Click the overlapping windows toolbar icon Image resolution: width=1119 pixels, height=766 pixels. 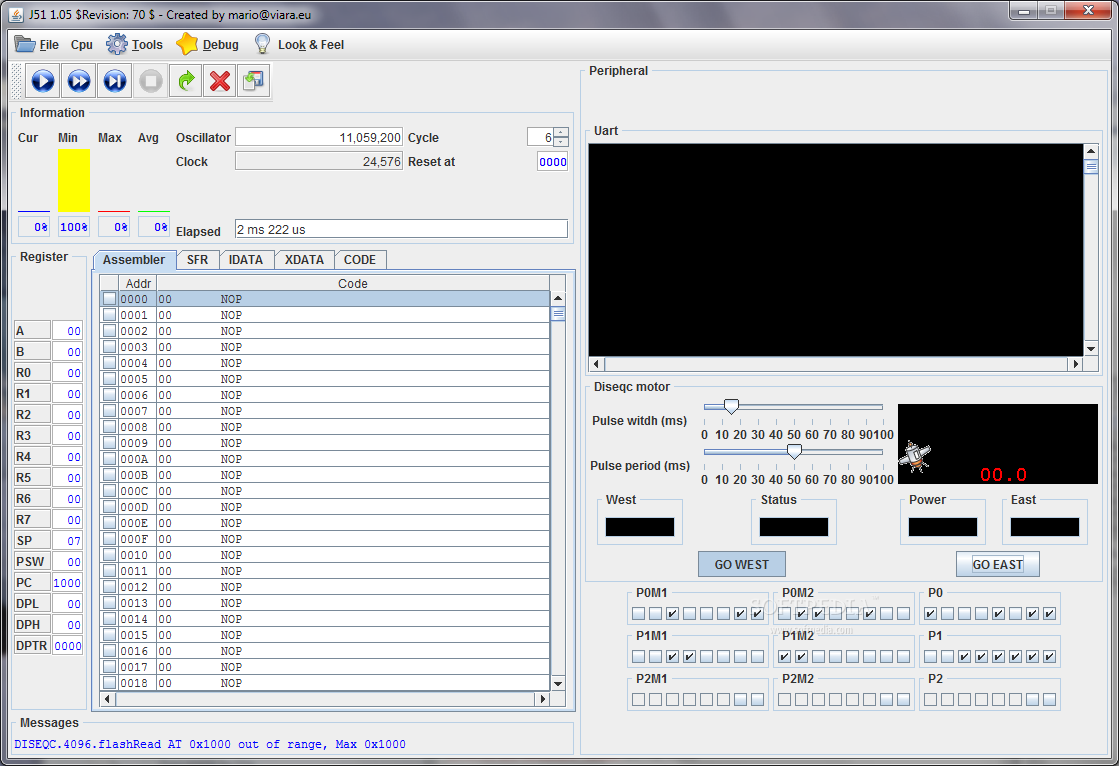253,81
